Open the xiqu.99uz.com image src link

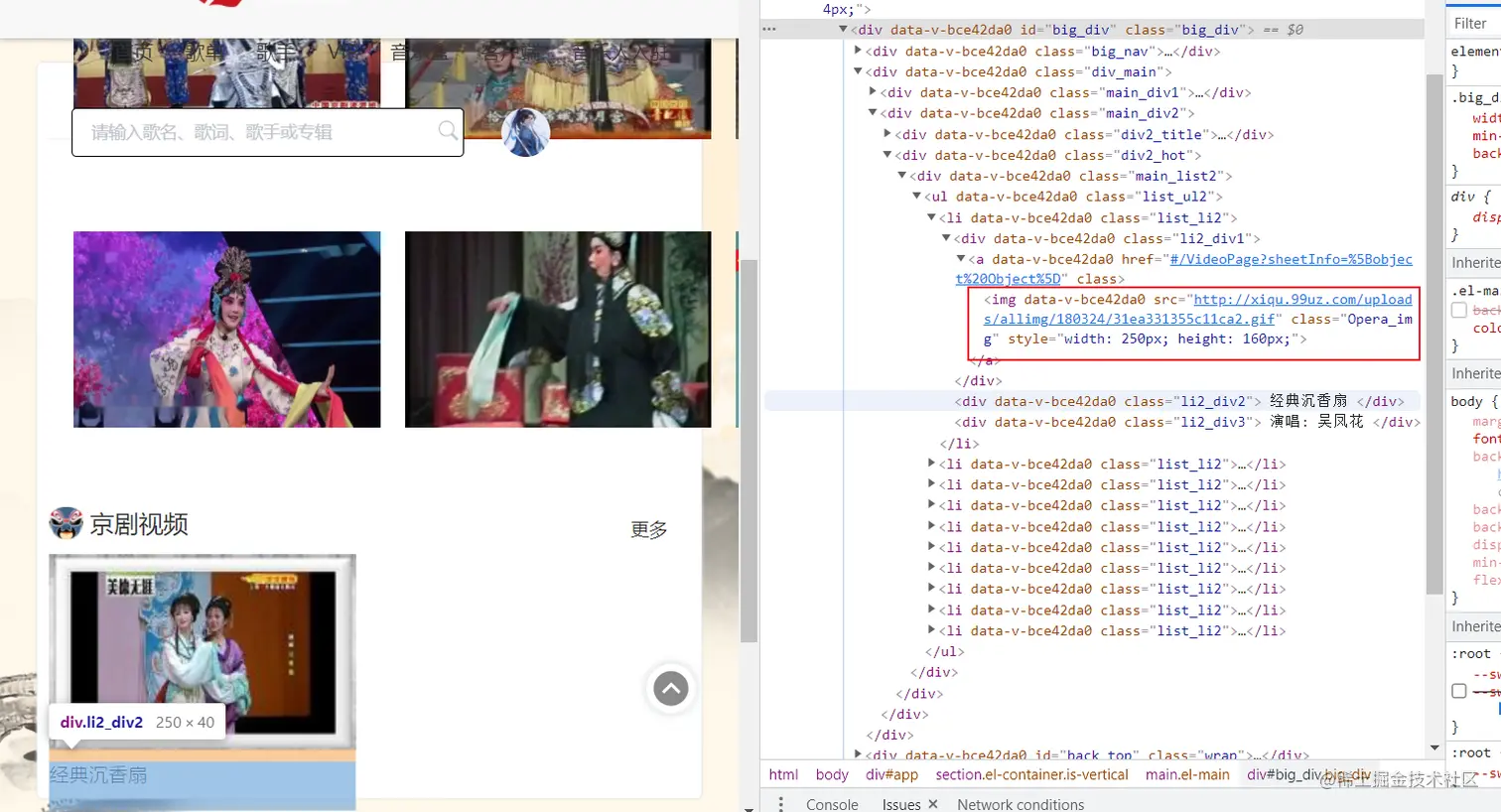coord(1302,299)
